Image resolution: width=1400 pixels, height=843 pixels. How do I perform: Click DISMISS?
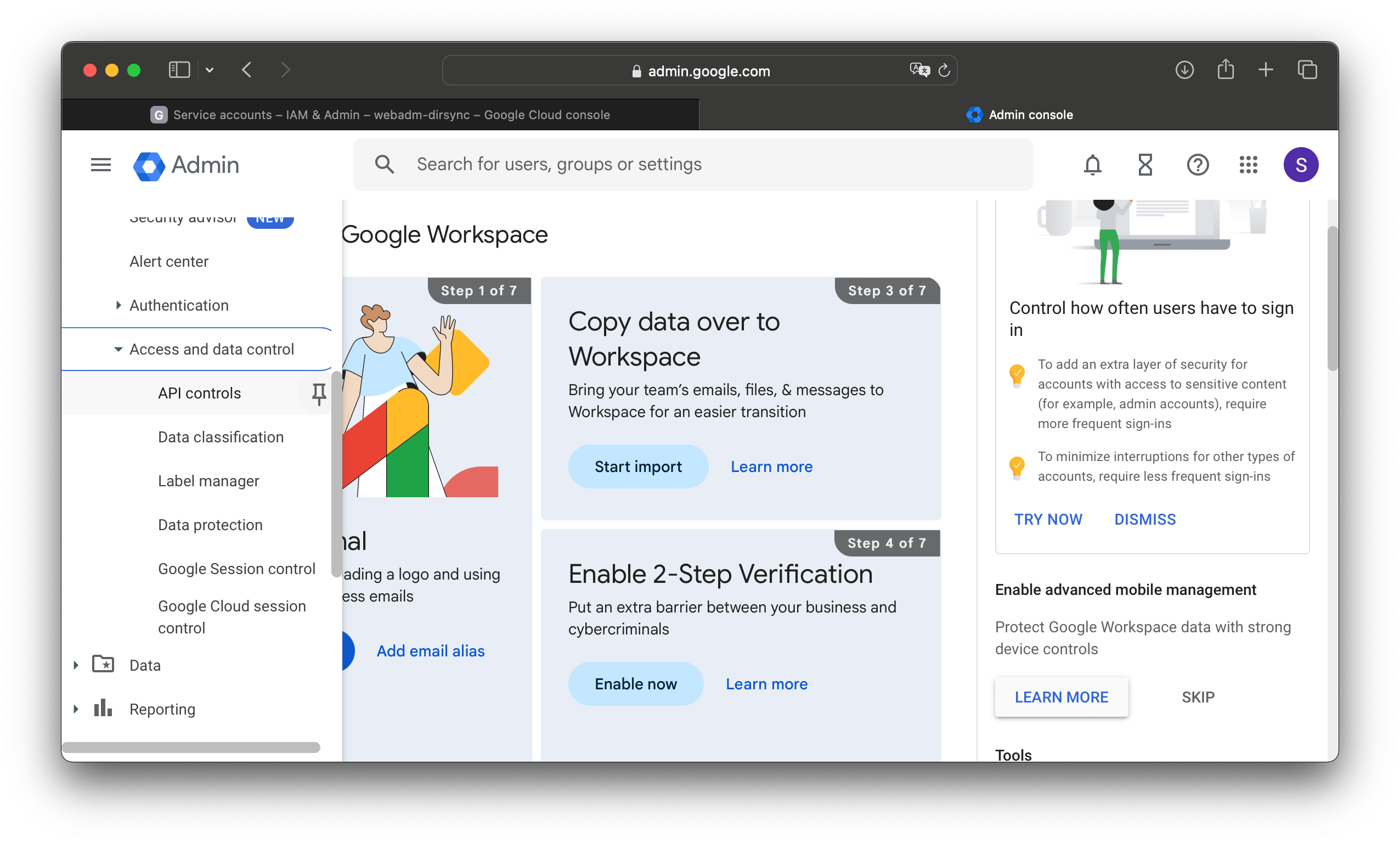click(x=1144, y=519)
